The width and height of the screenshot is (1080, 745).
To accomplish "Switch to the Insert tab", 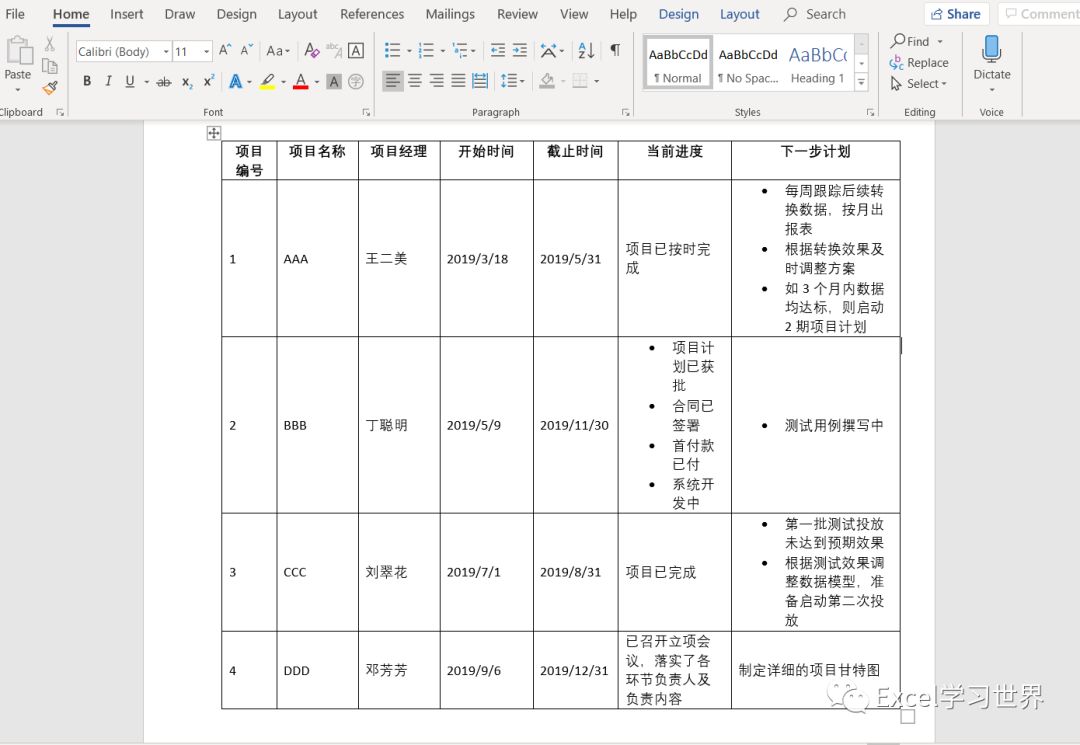I will [x=127, y=14].
